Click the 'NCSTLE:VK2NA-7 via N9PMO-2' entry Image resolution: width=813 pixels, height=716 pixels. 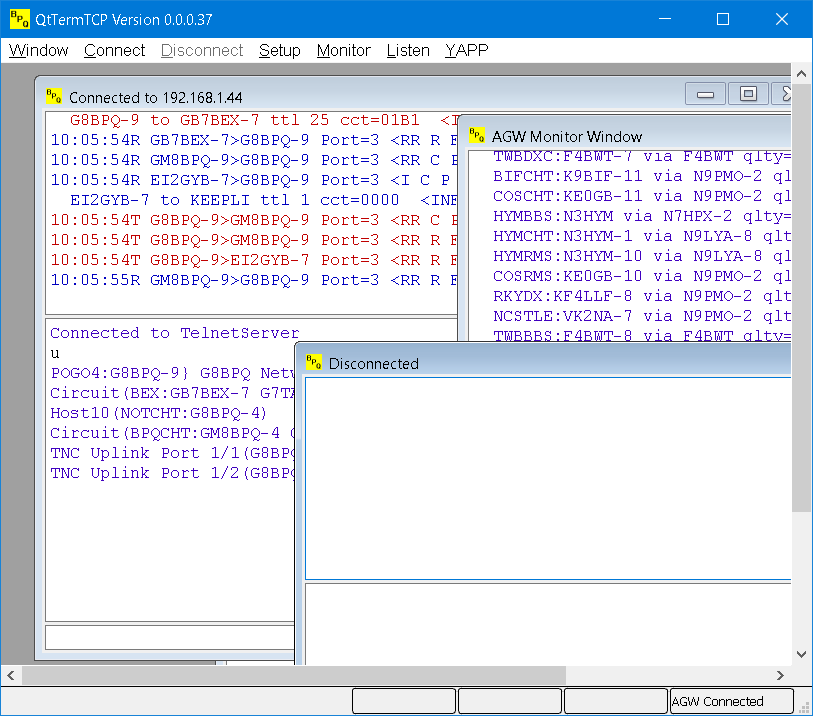[642, 316]
